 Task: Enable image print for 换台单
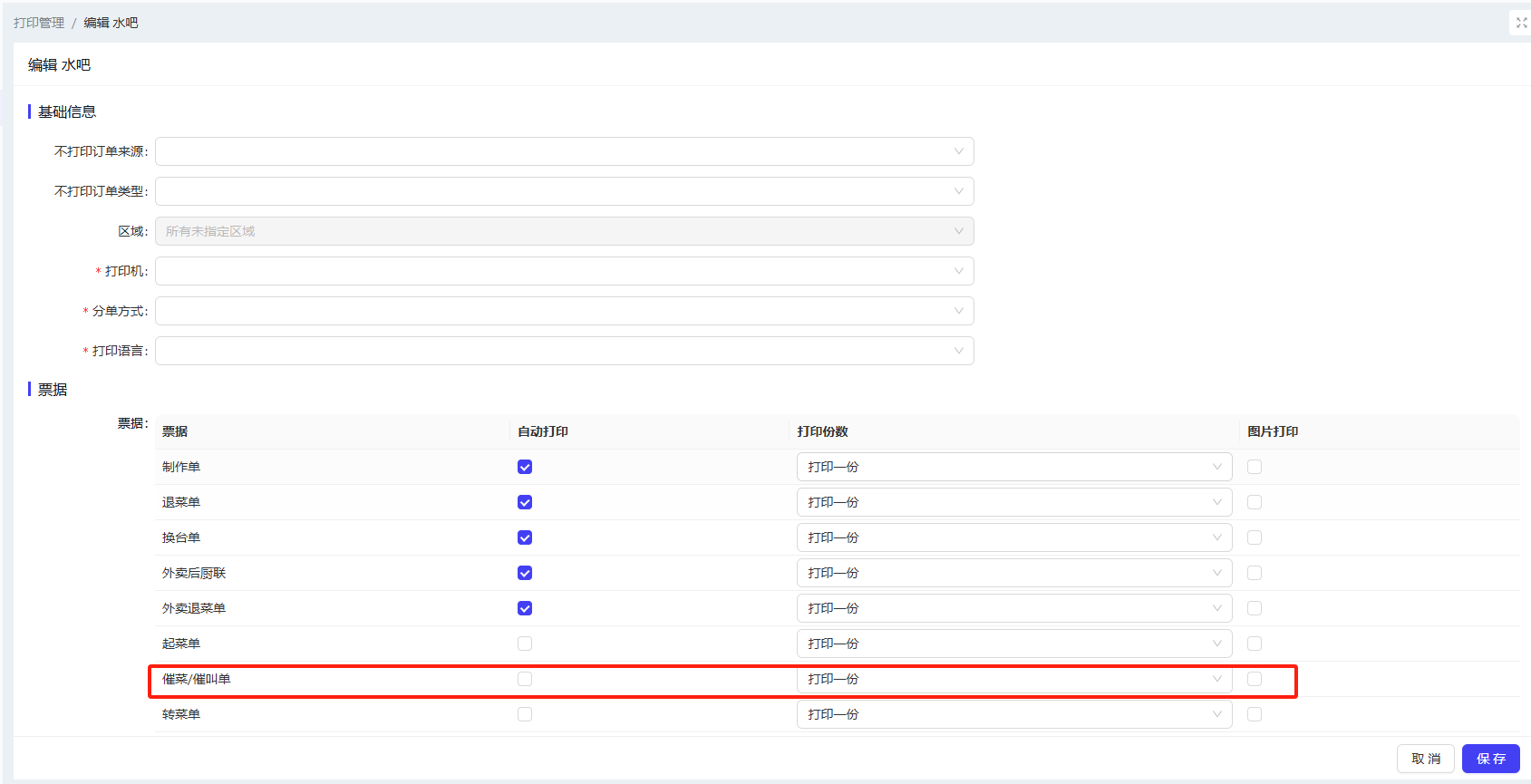click(1255, 537)
